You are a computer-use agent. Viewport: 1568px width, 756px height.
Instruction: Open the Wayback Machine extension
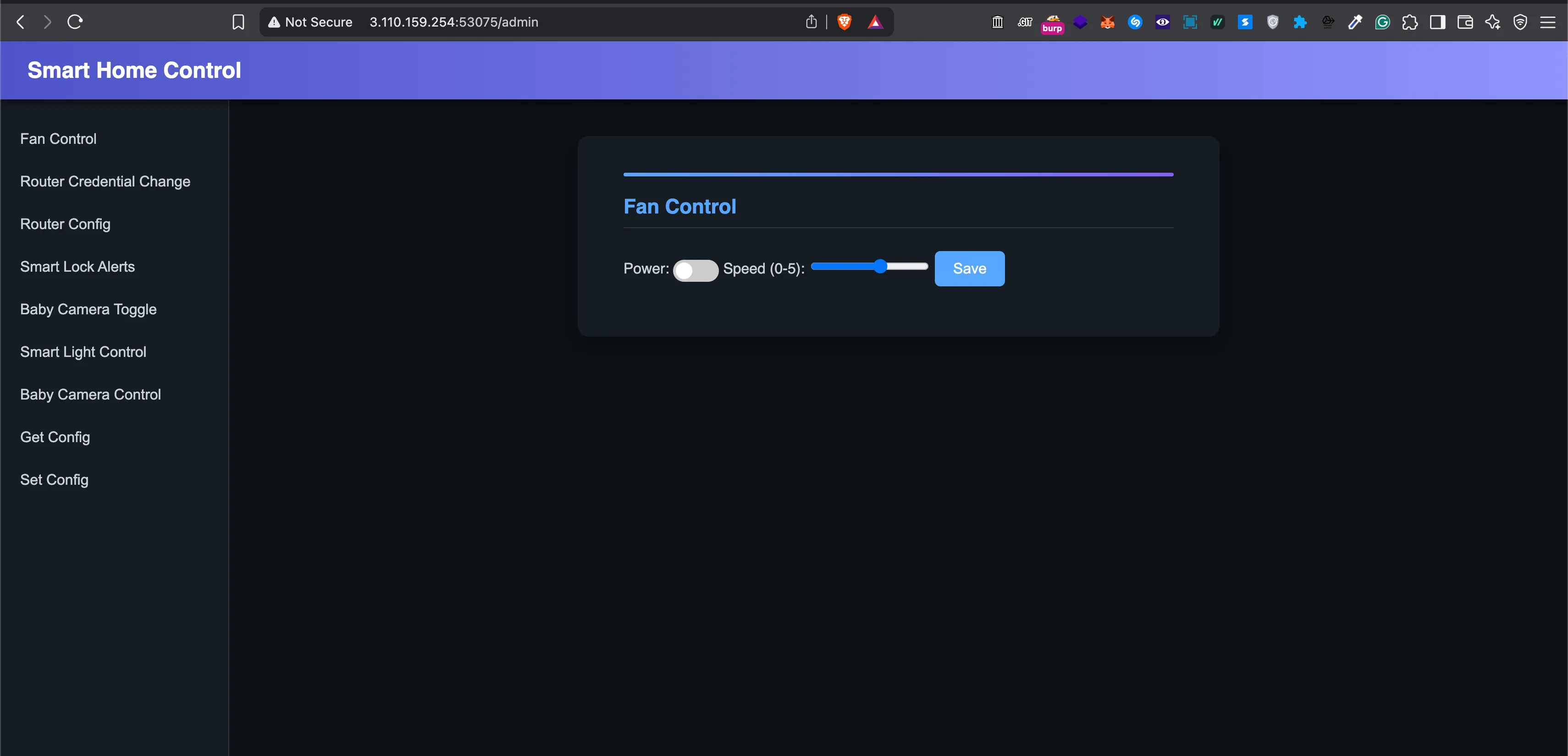coord(997,22)
